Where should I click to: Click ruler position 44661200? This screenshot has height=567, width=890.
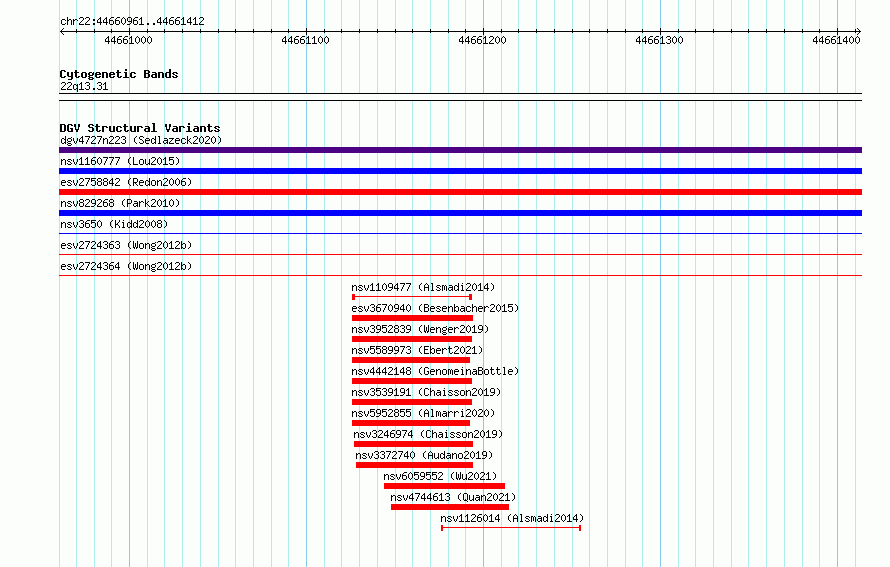482,40
